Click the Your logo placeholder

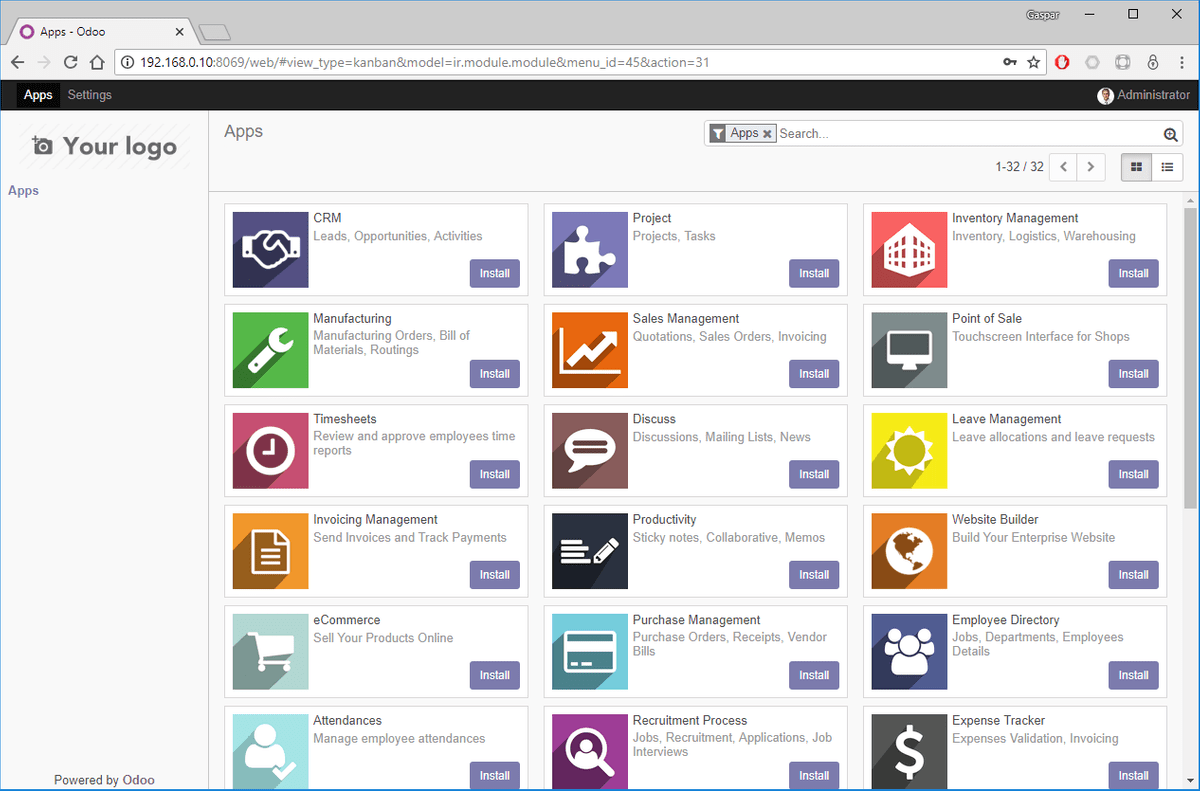point(104,146)
